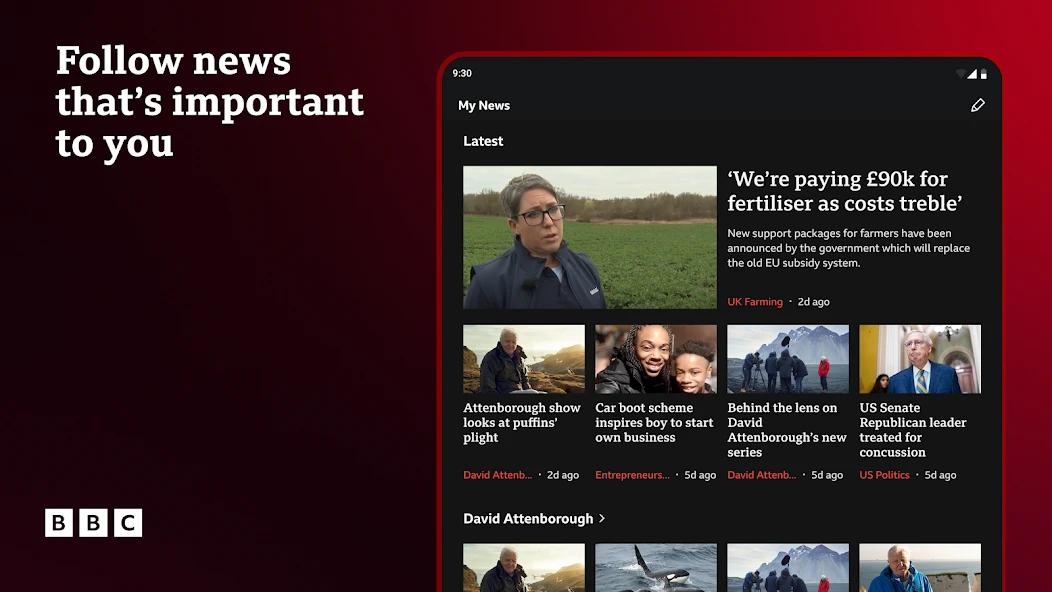Select the Latest section label

[483, 141]
